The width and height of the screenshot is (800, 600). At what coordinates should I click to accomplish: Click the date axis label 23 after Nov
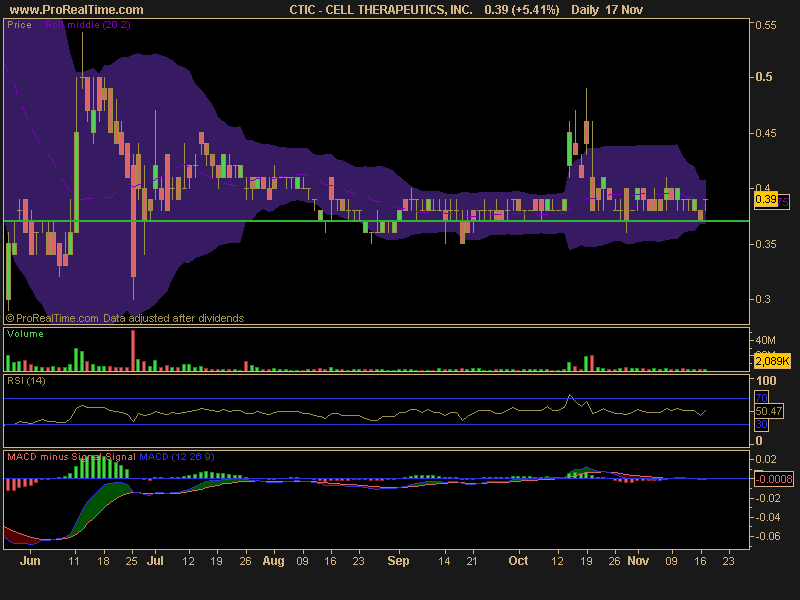coord(729,561)
